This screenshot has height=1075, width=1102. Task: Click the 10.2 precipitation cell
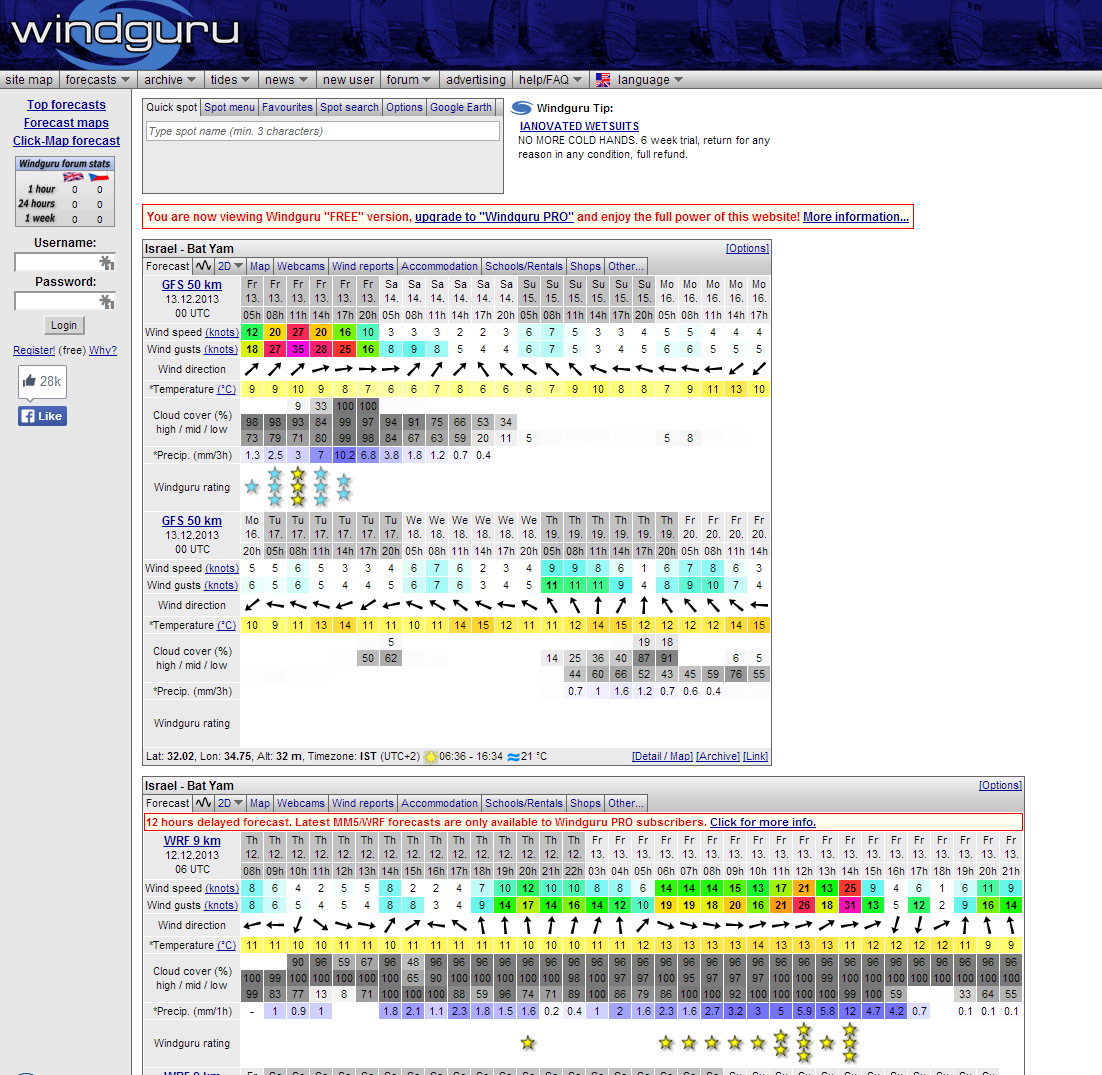344,455
